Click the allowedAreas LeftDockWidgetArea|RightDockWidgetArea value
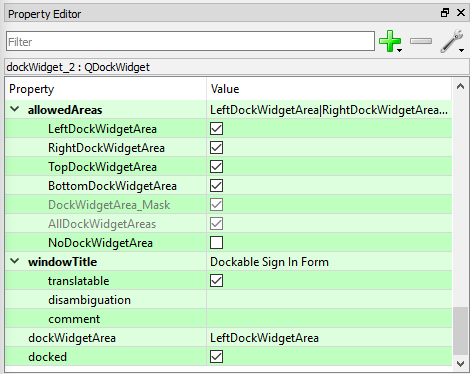The width and height of the screenshot is (470, 374). coord(329,110)
